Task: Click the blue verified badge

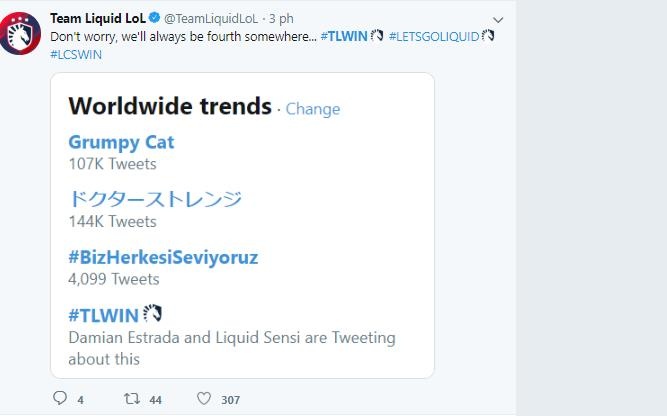Action: click(x=155, y=19)
